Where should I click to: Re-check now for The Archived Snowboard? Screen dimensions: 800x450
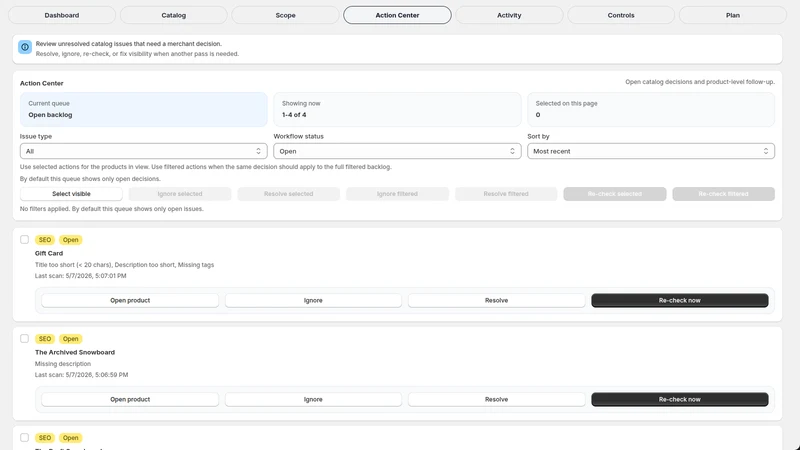[x=680, y=399]
